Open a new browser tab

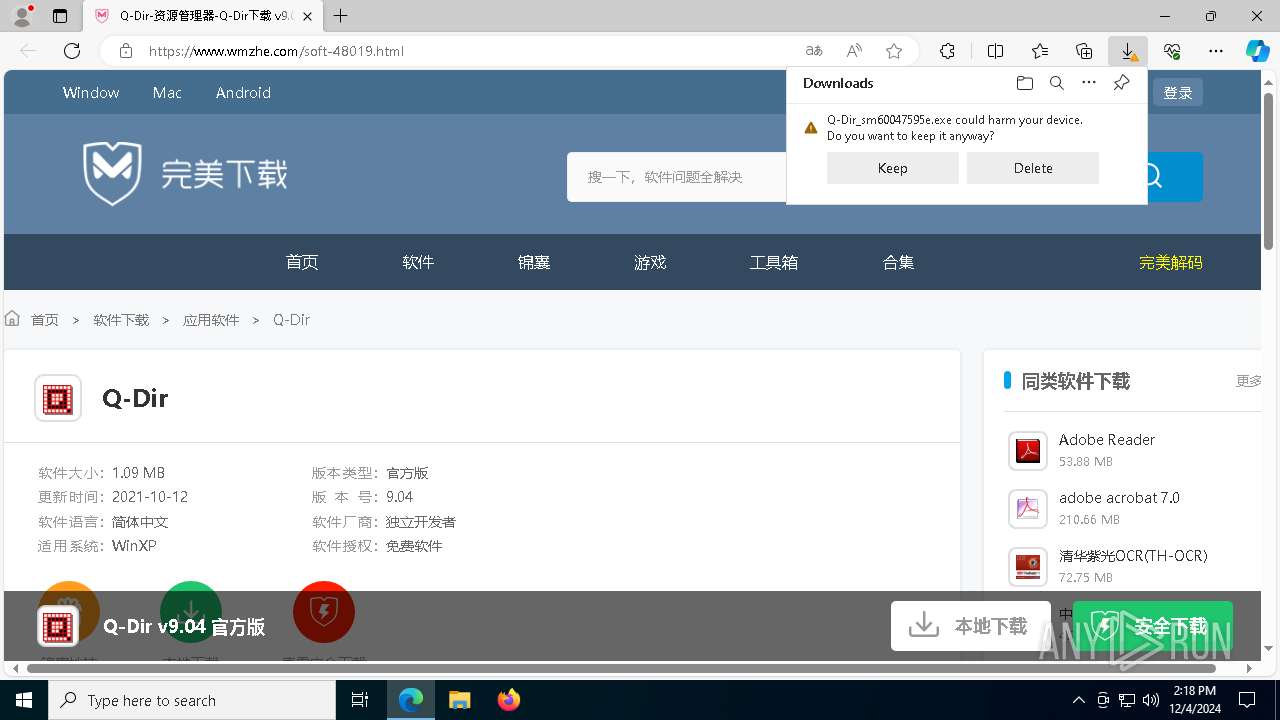click(x=341, y=16)
